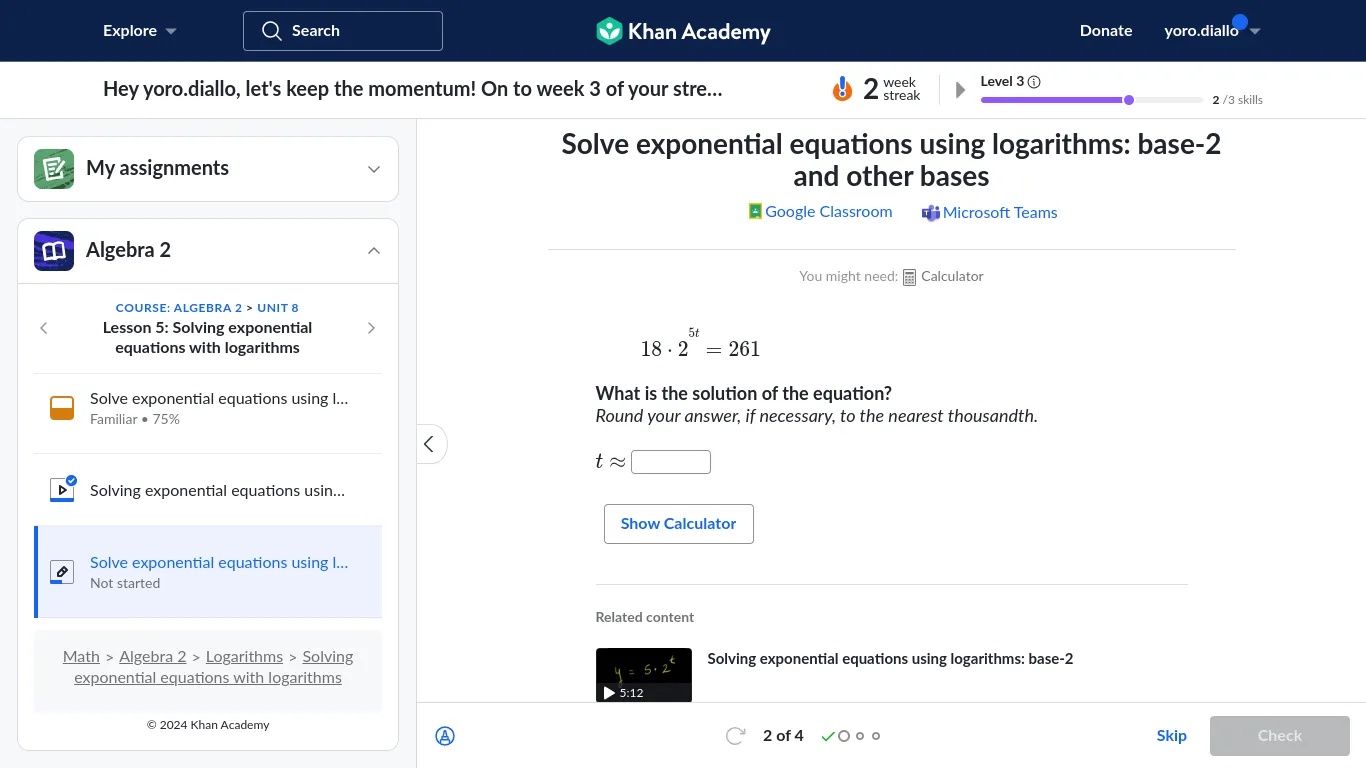Image resolution: width=1366 pixels, height=768 pixels.
Task: Collapse the My assignments section
Action: [x=373, y=169]
